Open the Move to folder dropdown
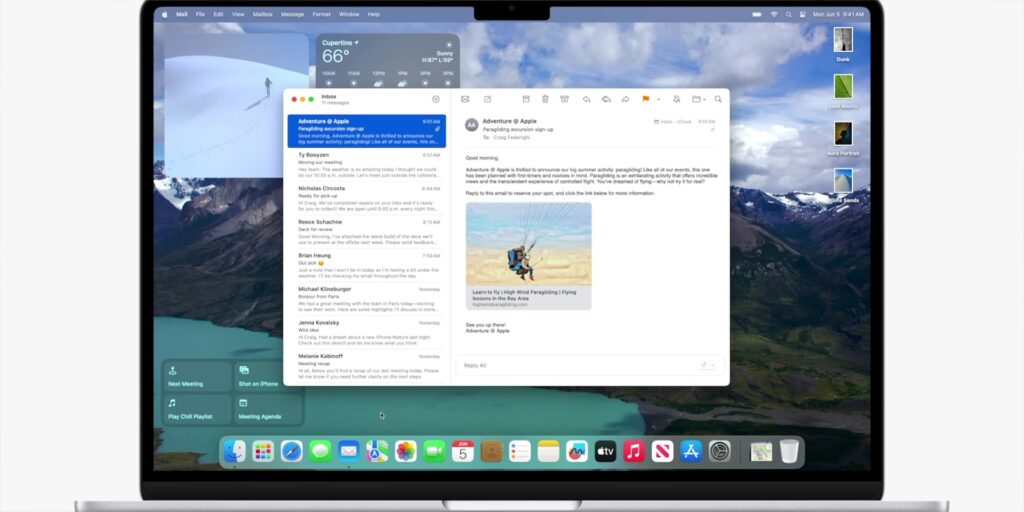The width and height of the screenshot is (1024, 512). (699, 99)
